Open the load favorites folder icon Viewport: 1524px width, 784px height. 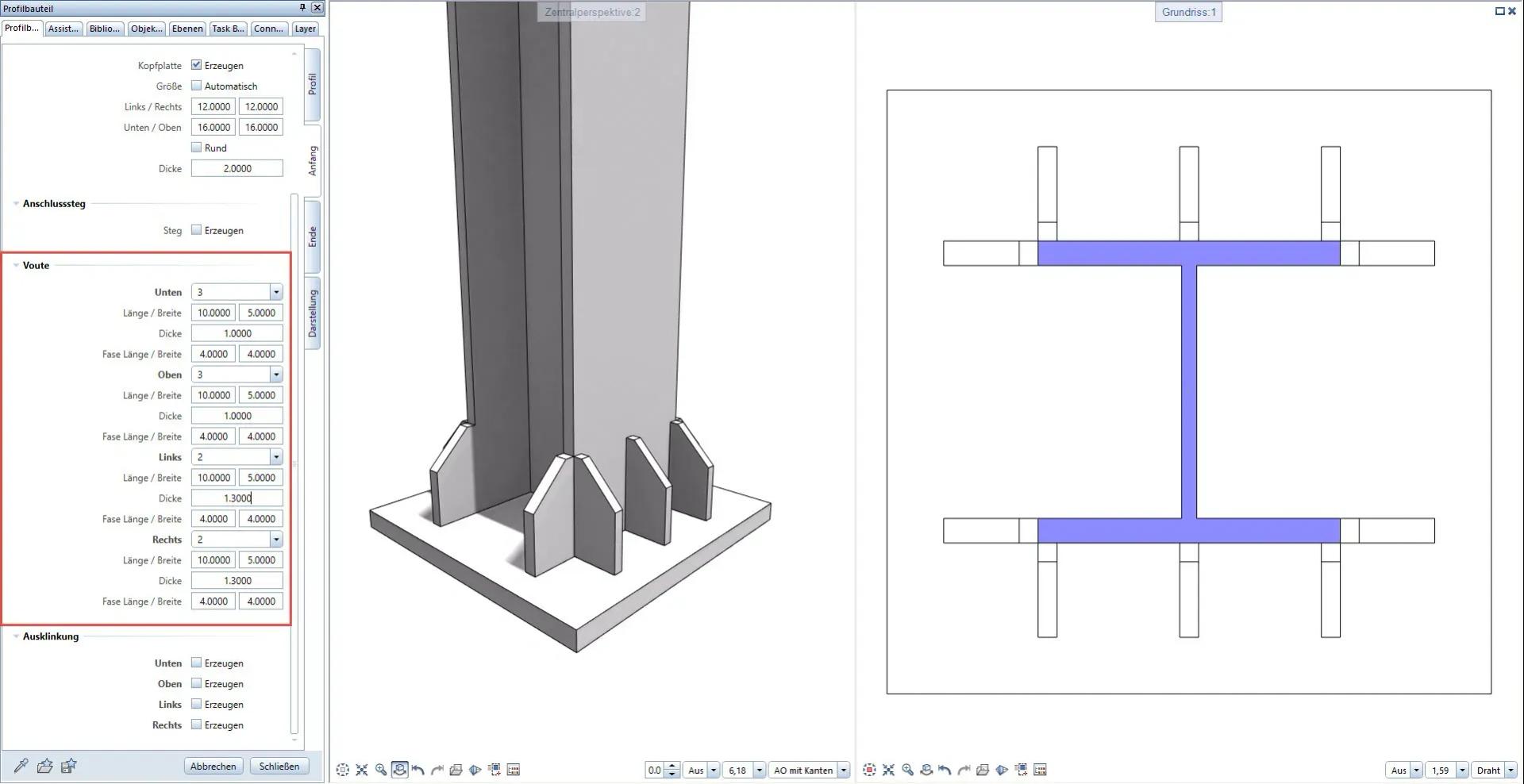pos(45,766)
